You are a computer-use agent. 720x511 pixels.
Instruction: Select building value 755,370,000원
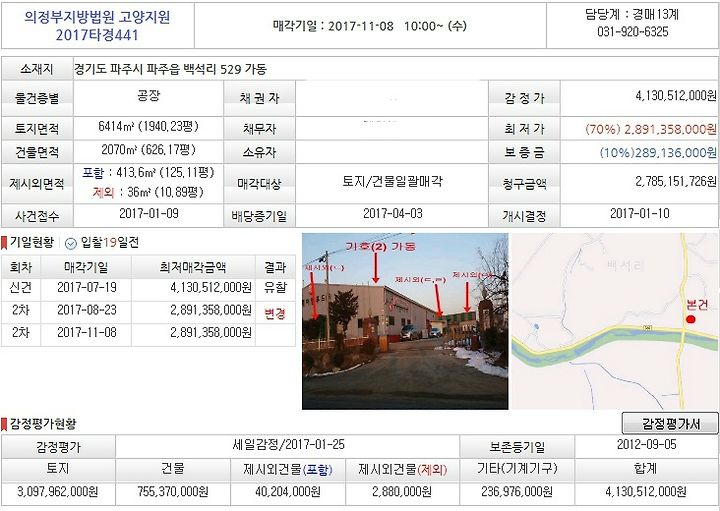(173, 492)
